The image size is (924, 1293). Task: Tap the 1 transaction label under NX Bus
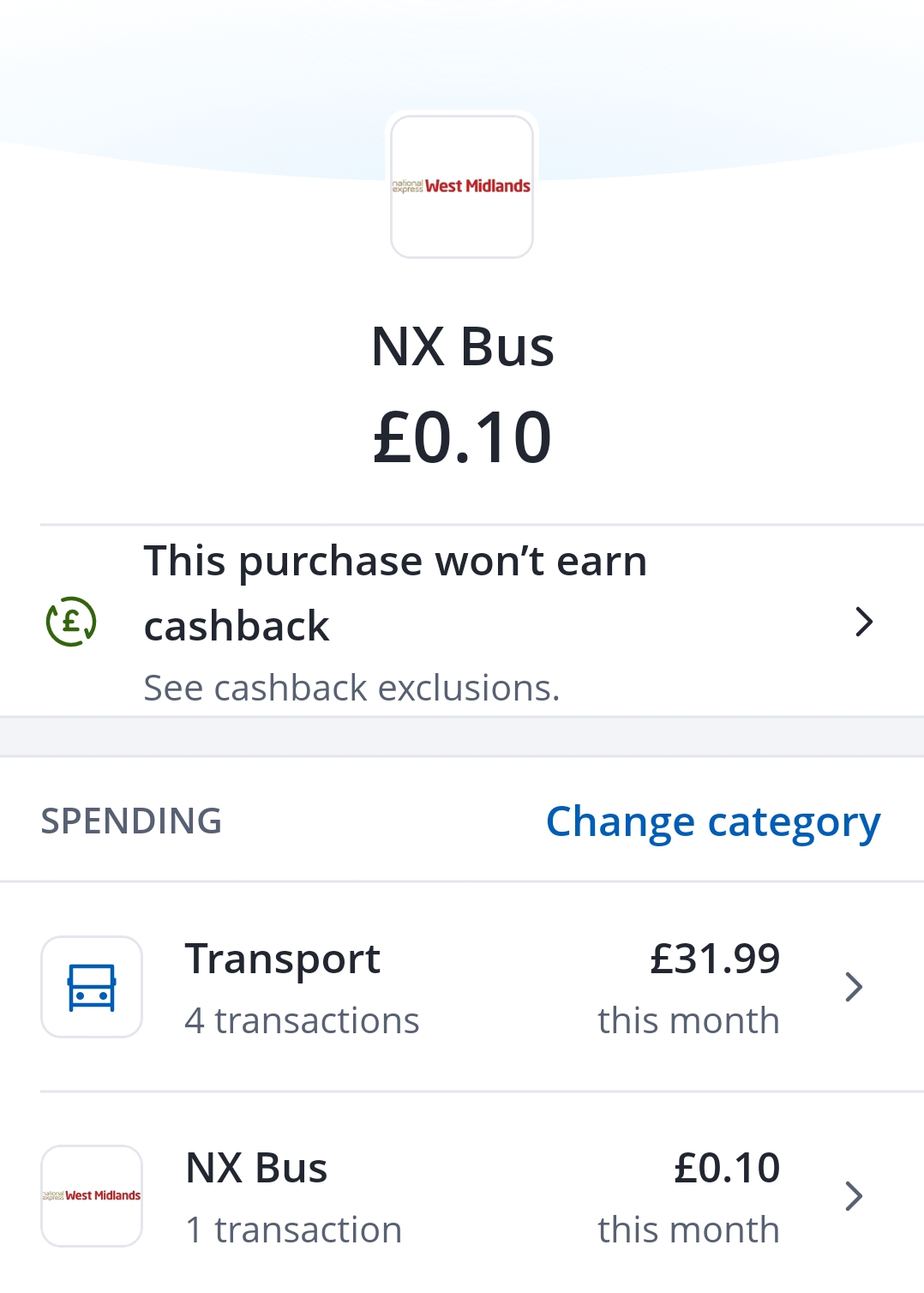pyautogui.click(x=294, y=1230)
